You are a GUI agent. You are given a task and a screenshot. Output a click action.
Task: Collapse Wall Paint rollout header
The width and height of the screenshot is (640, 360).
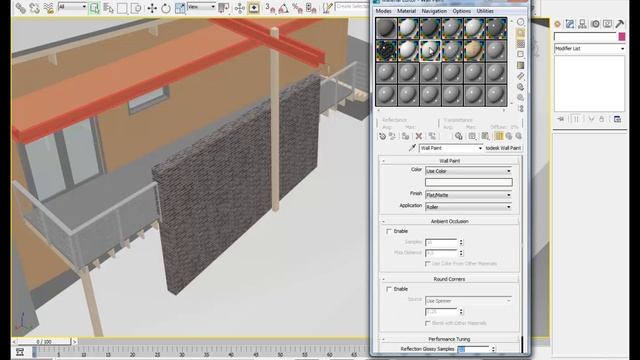[449, 161]
